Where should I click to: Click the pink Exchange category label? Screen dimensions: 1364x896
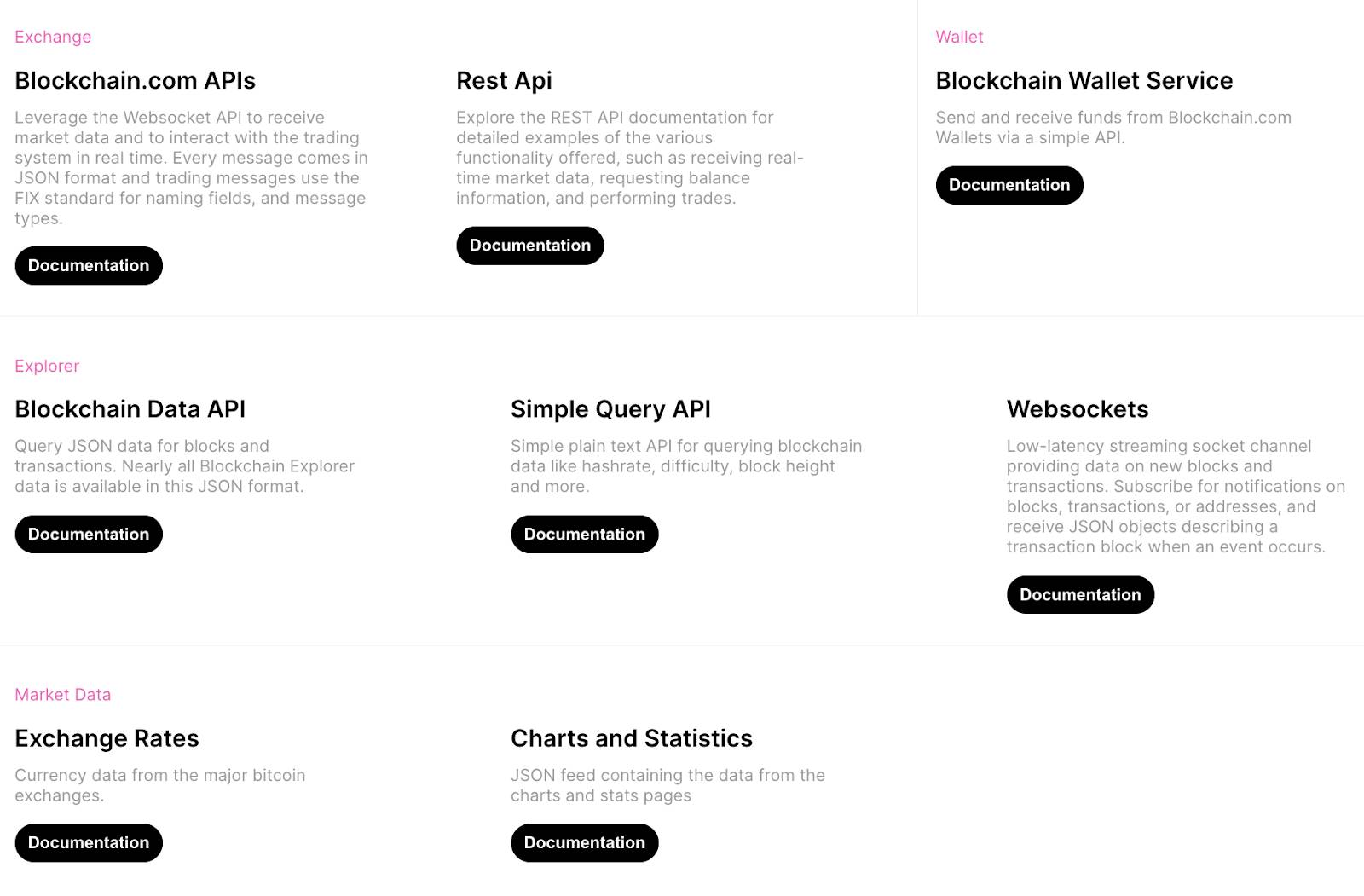click(x=53, y=37)
